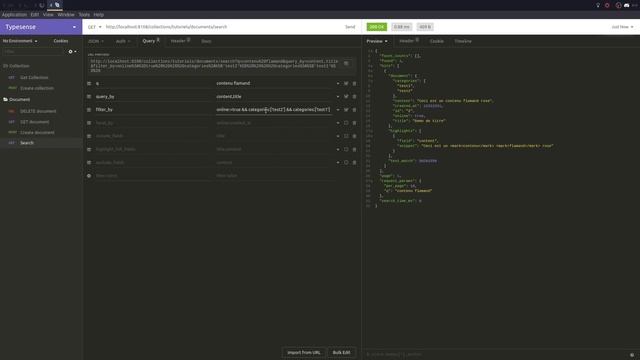Image resolution: width=640 pixels, height=360 pixels.
Task: Grab the drag handle of the filter_by row
Action: (x=89, y=110)
